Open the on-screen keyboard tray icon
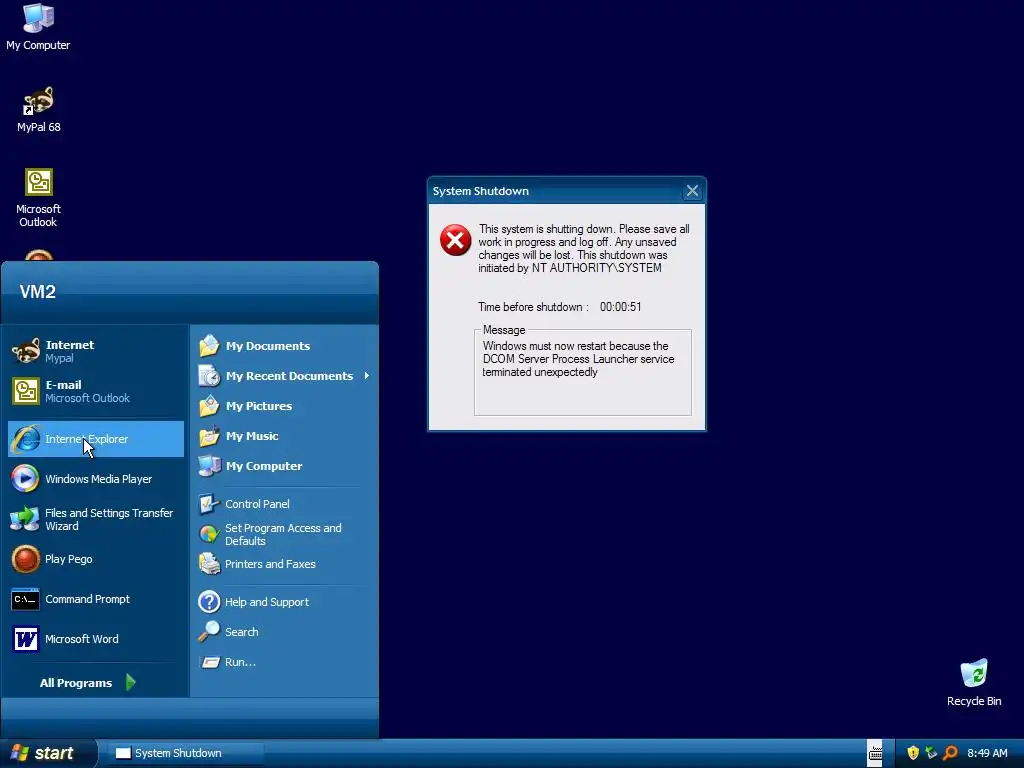The width and height of the screenshot is (1024, 768). (x=875, y=753)
